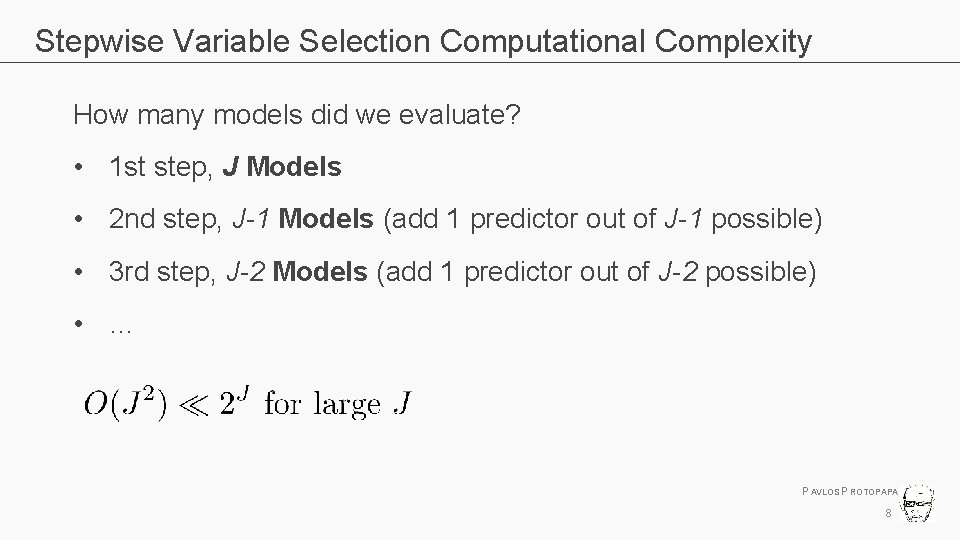Select the bold 'J Models' text
Image resolution: width=960 pixels, height=540 pixels.
(x=282, y=167)
